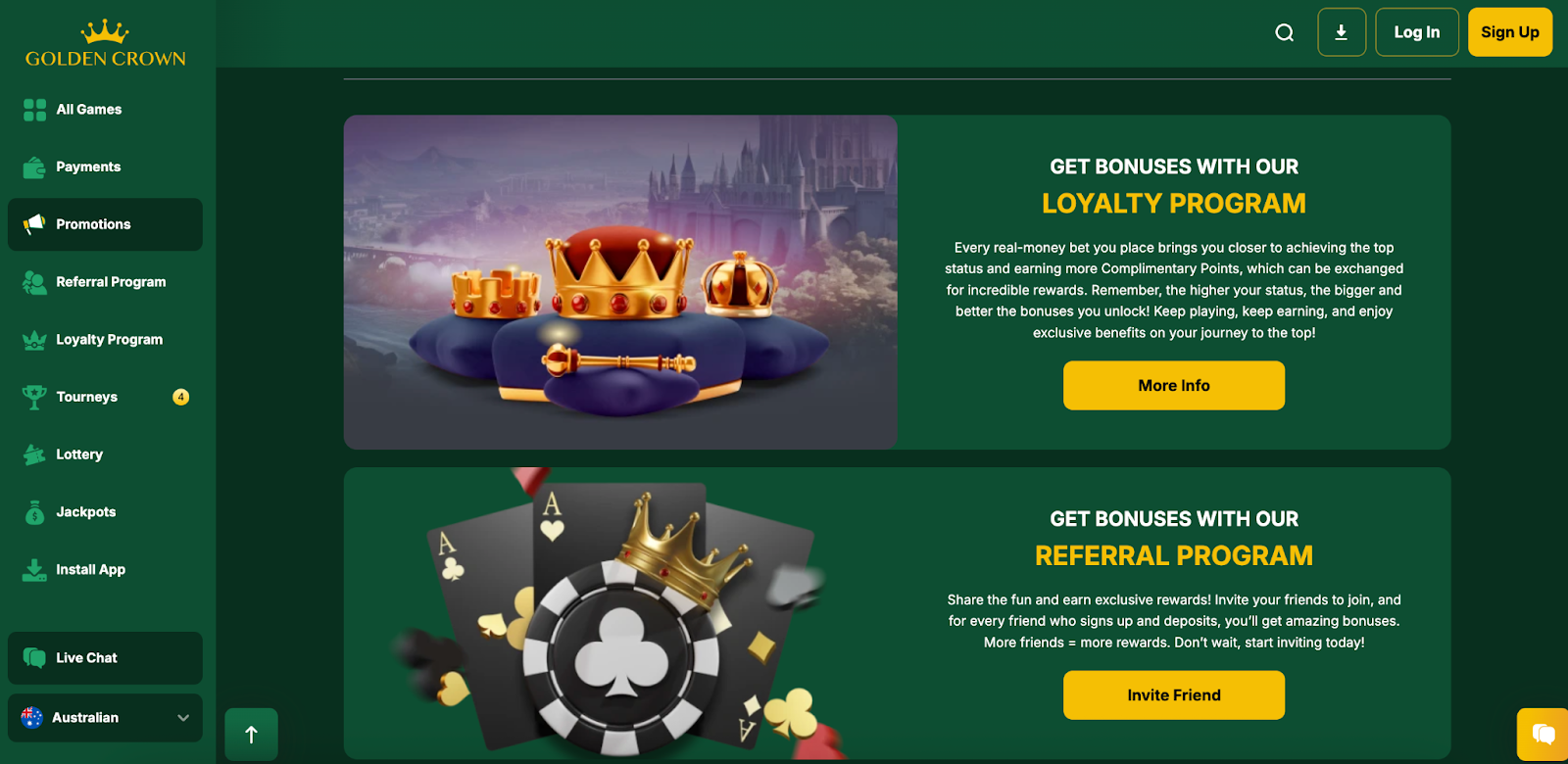1568x764 pixels.
Task: Open the chat bubble widget
Action: tap(1543, 734)
